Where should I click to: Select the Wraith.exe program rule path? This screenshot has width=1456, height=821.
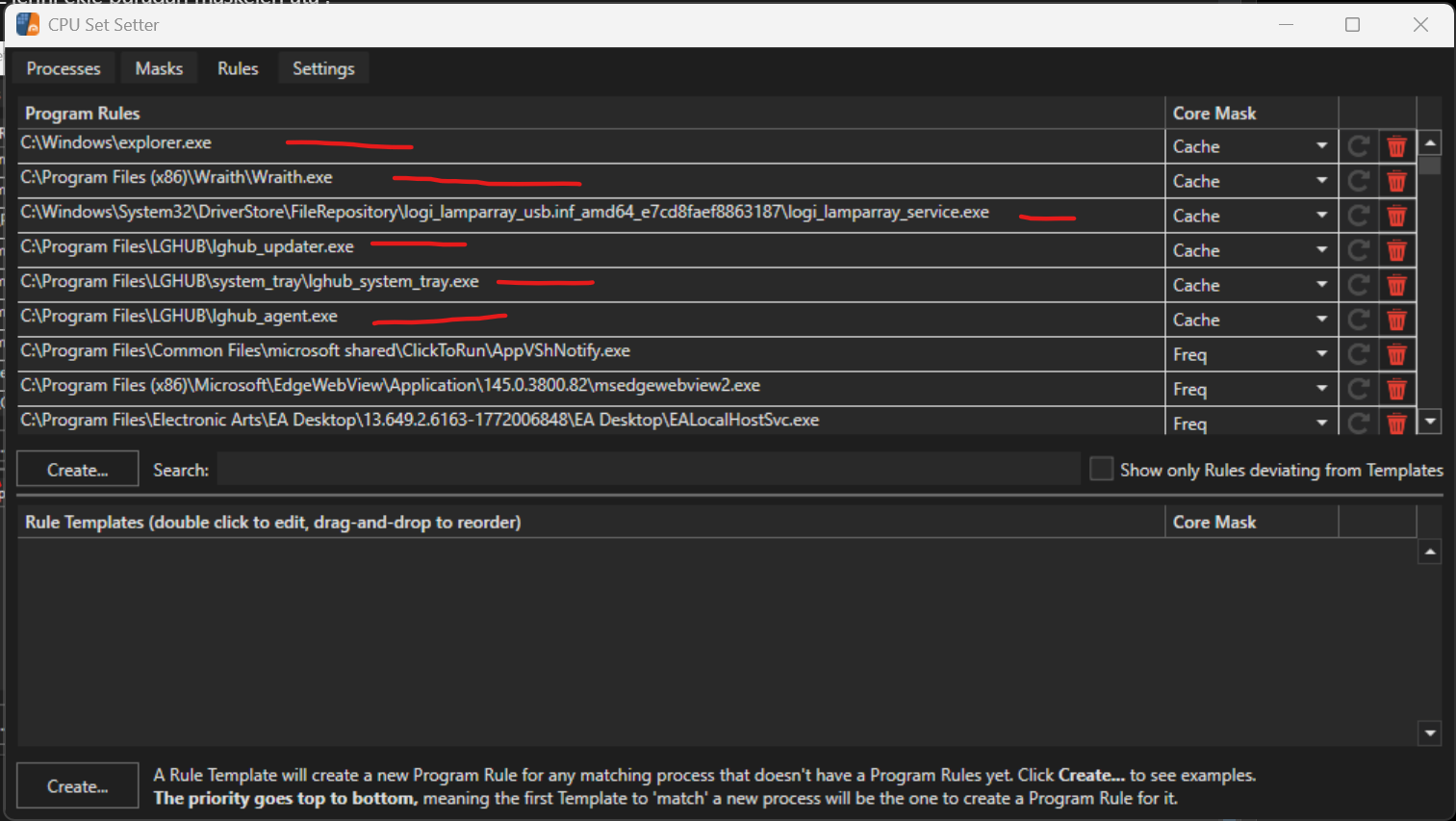176,177
